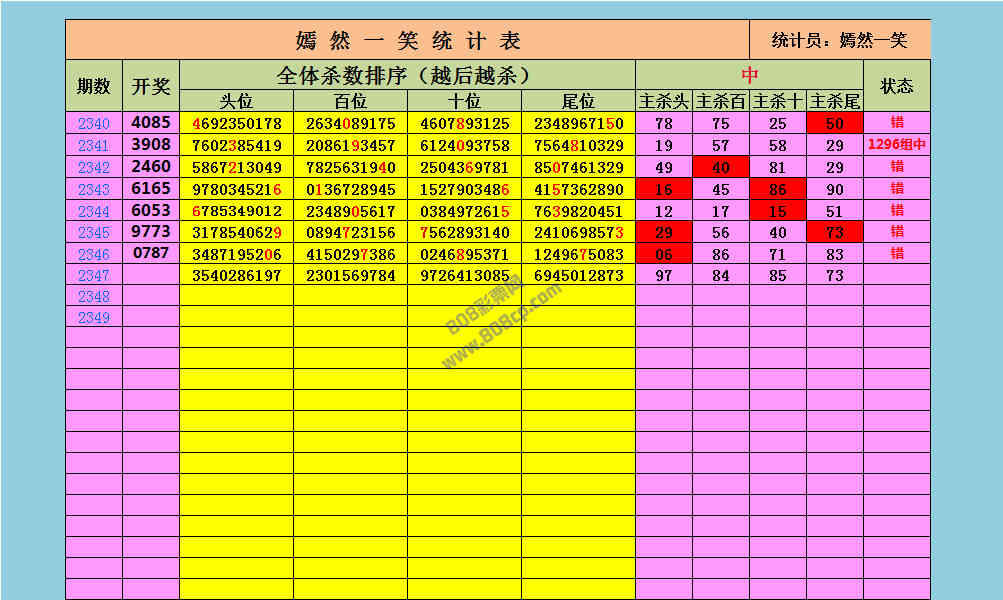Select the 1296组中 status cell
This screenshot has width=1003, height=600.
[896, 145]
